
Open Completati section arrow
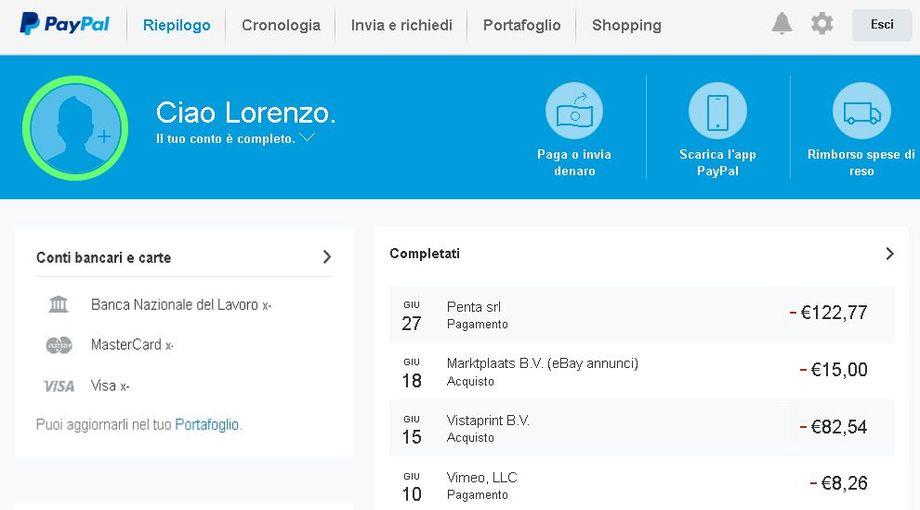pos(889,254)
